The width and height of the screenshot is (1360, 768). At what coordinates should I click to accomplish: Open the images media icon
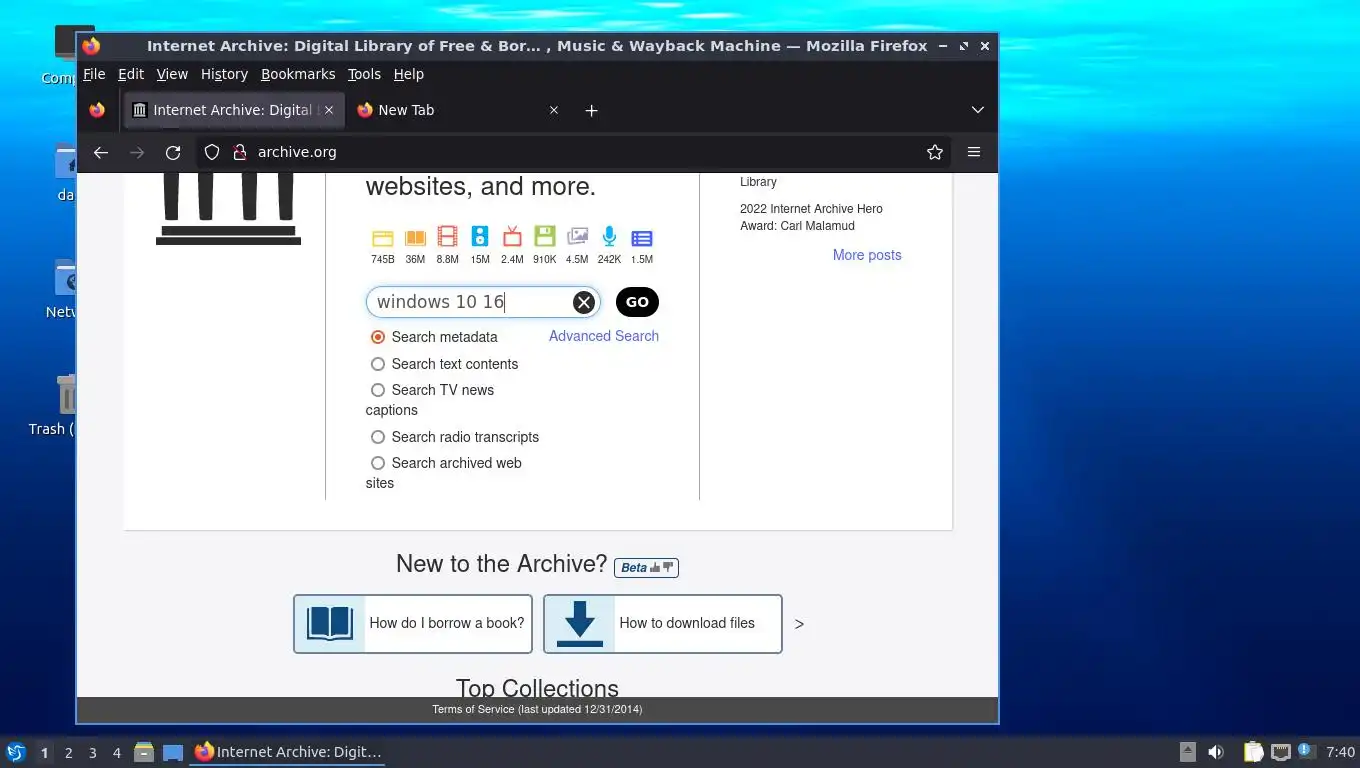pos(577,237)
